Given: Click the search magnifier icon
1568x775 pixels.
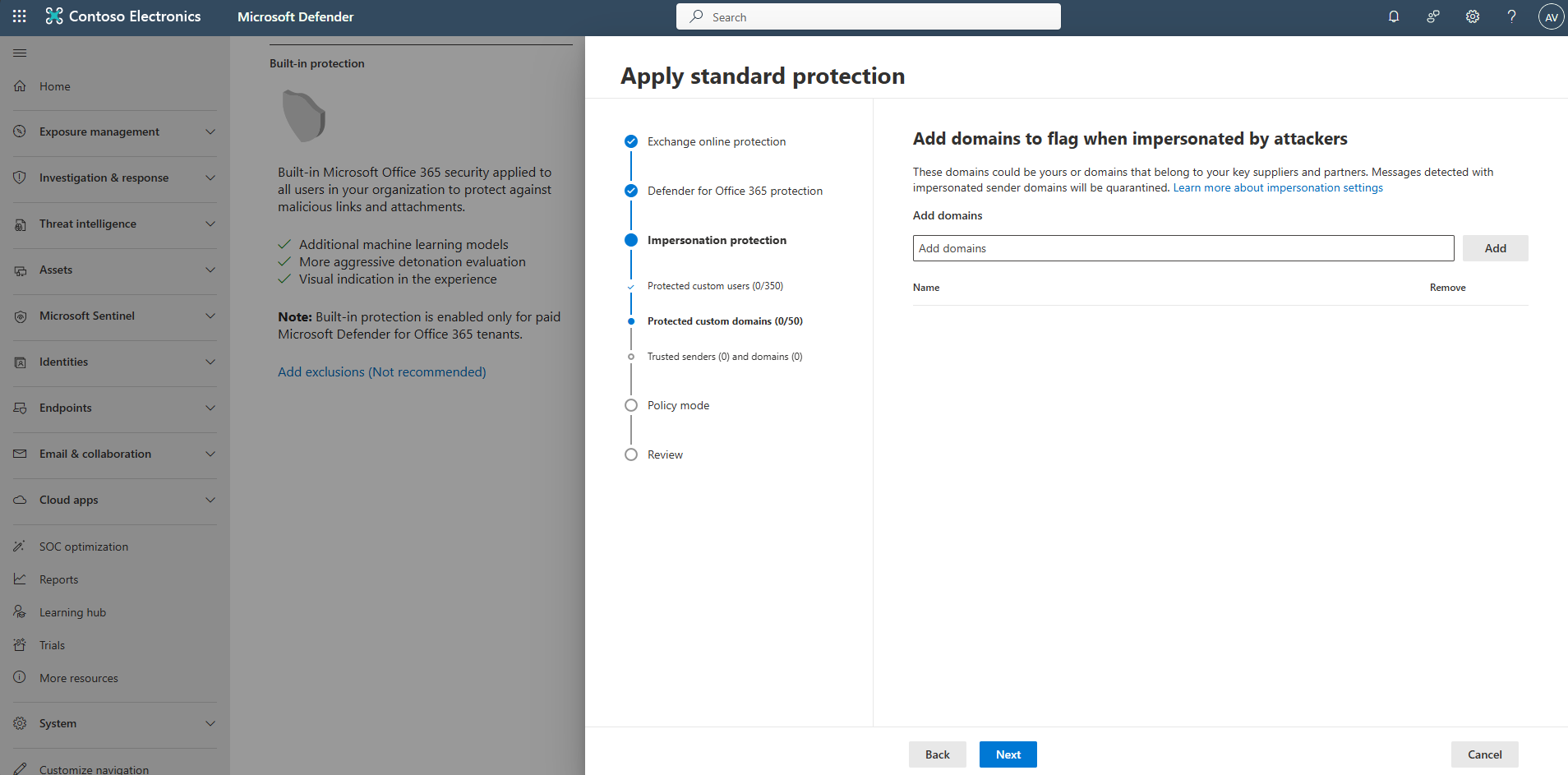Looking at the screenshot, I should [697, 16].
